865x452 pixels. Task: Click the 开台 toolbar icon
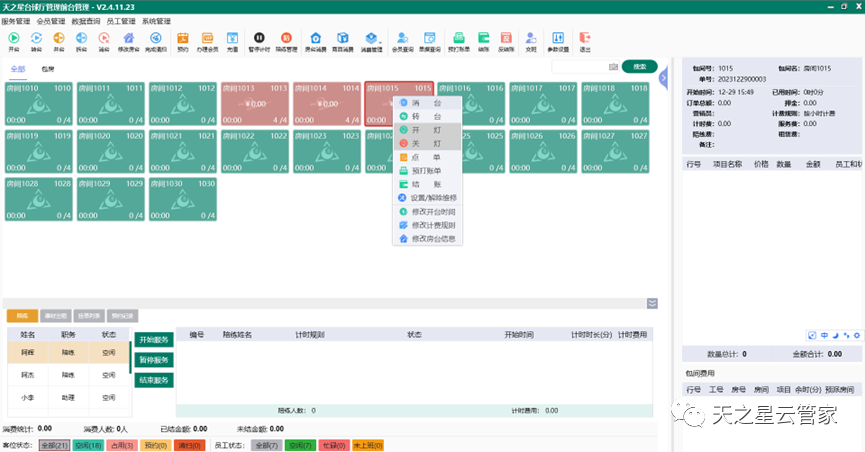pos(13,41)
